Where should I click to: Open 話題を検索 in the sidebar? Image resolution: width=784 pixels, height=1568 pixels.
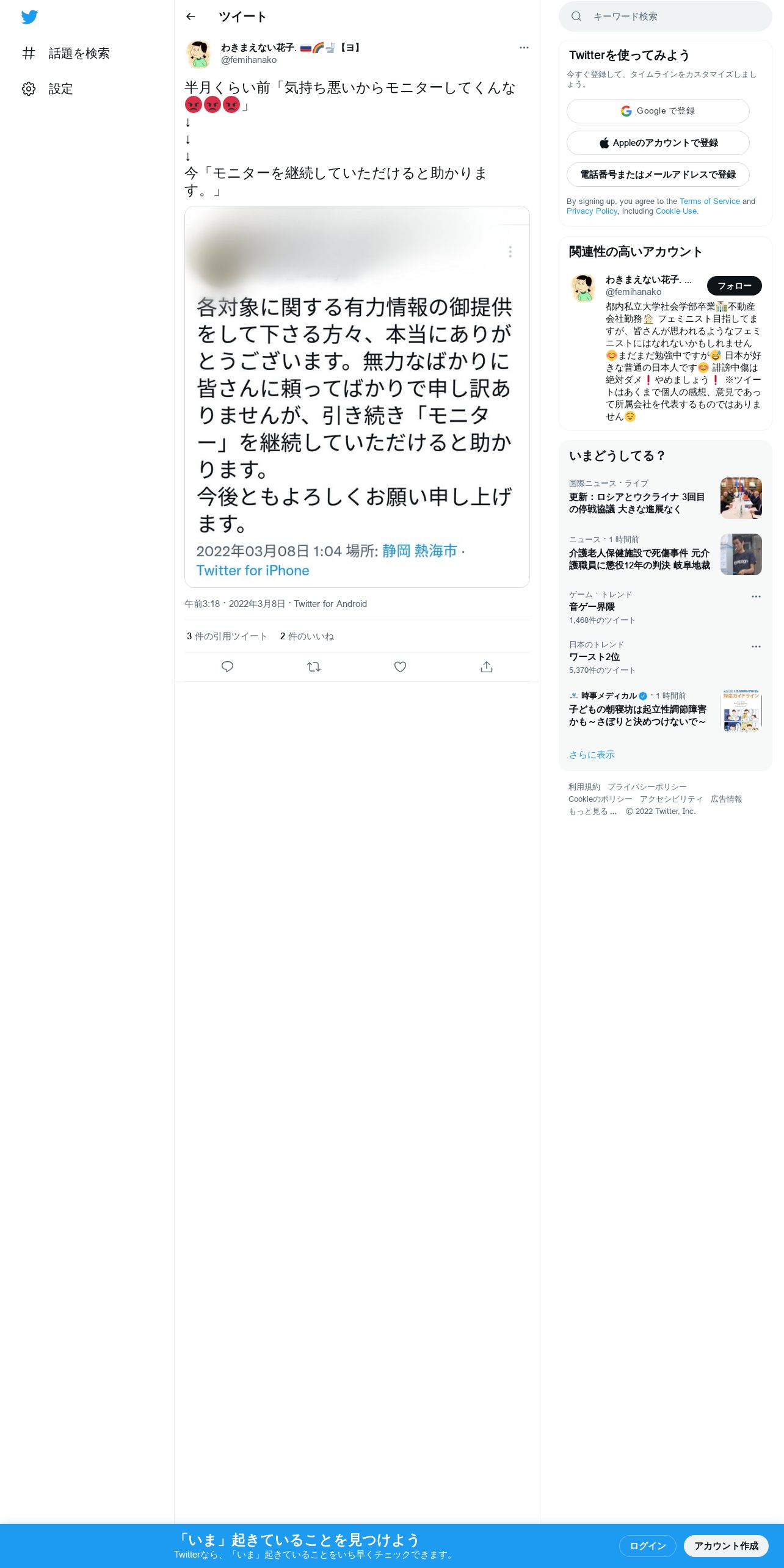(66, 54)
